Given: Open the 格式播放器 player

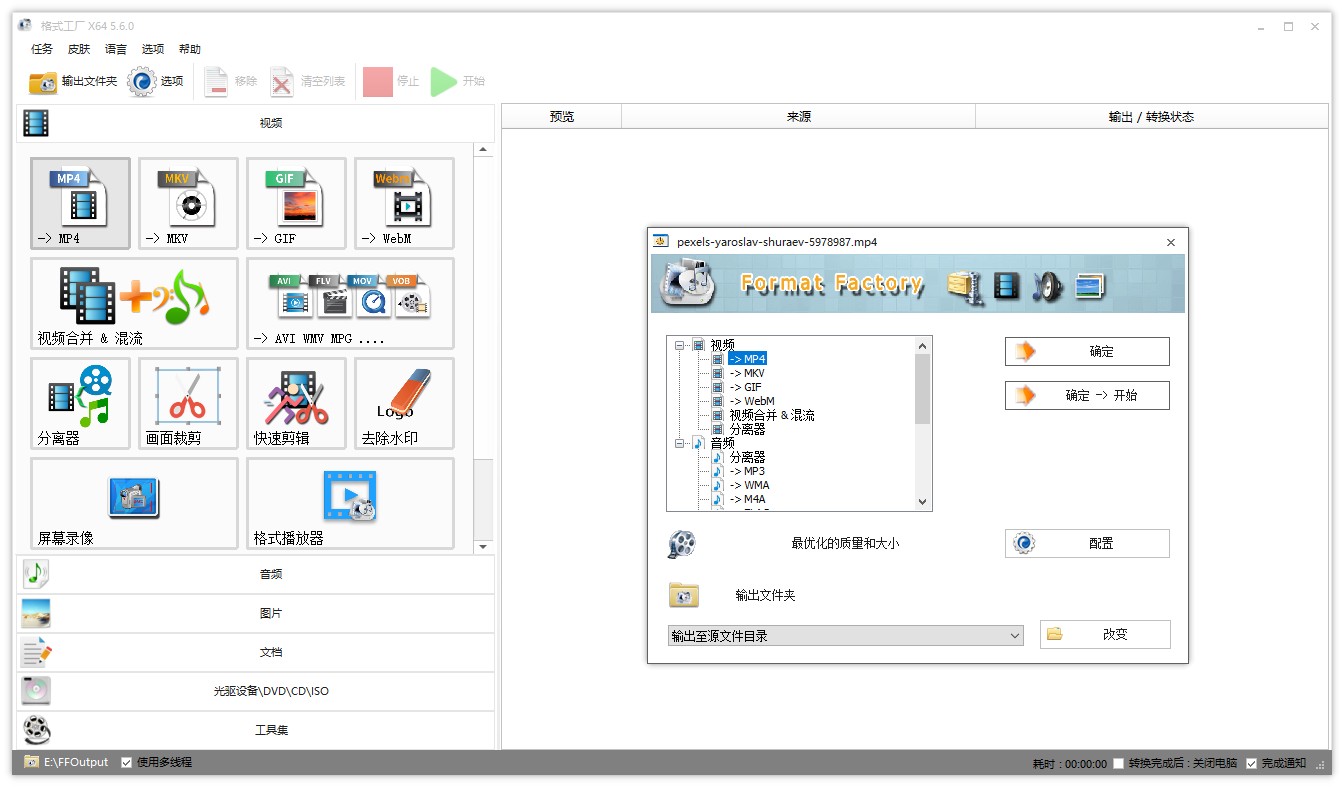Looking at the screenshot, I should pos(350,503).
